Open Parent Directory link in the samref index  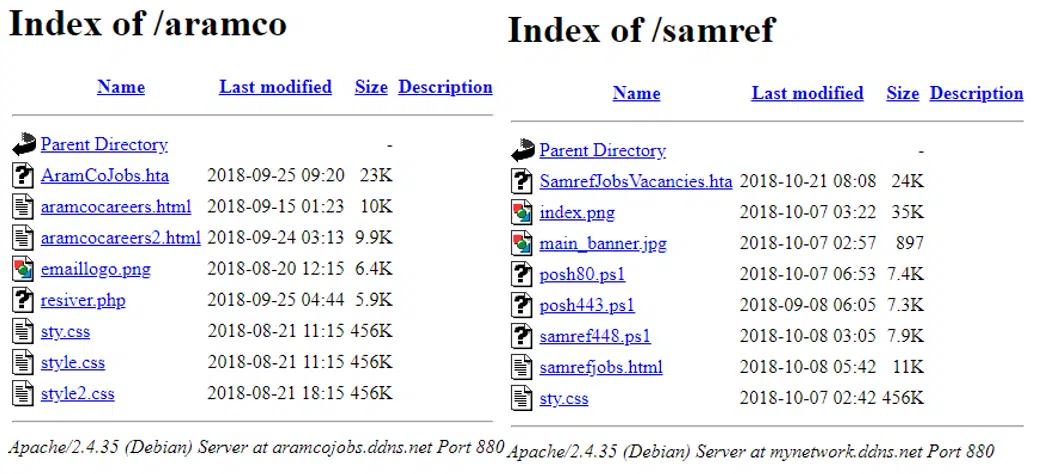tap(603, 150)
